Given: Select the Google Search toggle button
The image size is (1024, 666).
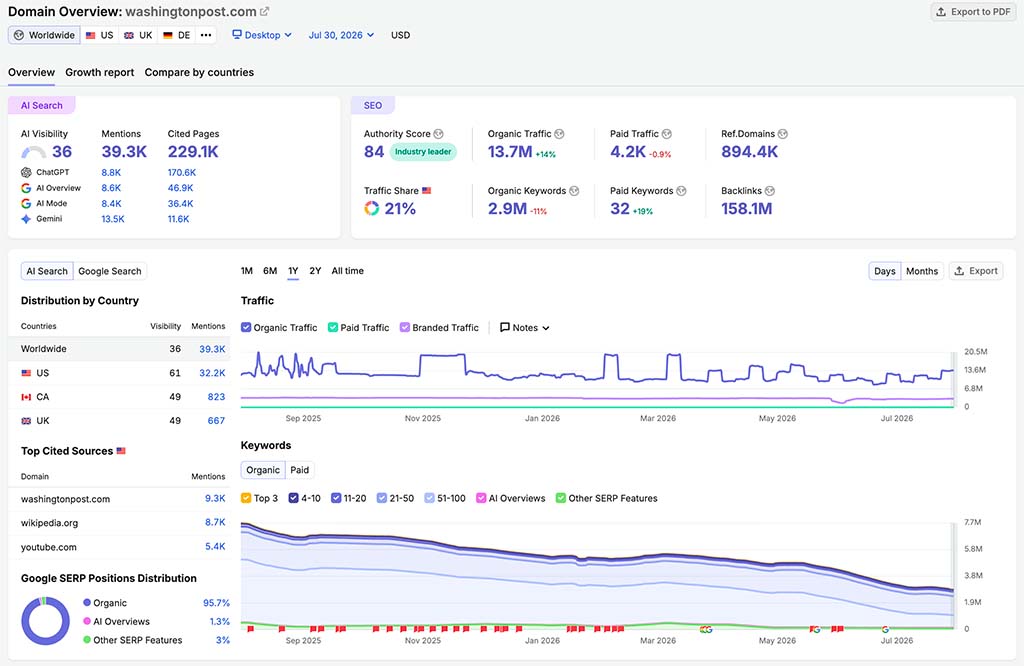Looking at the screenshot, I should click(110, 271).
